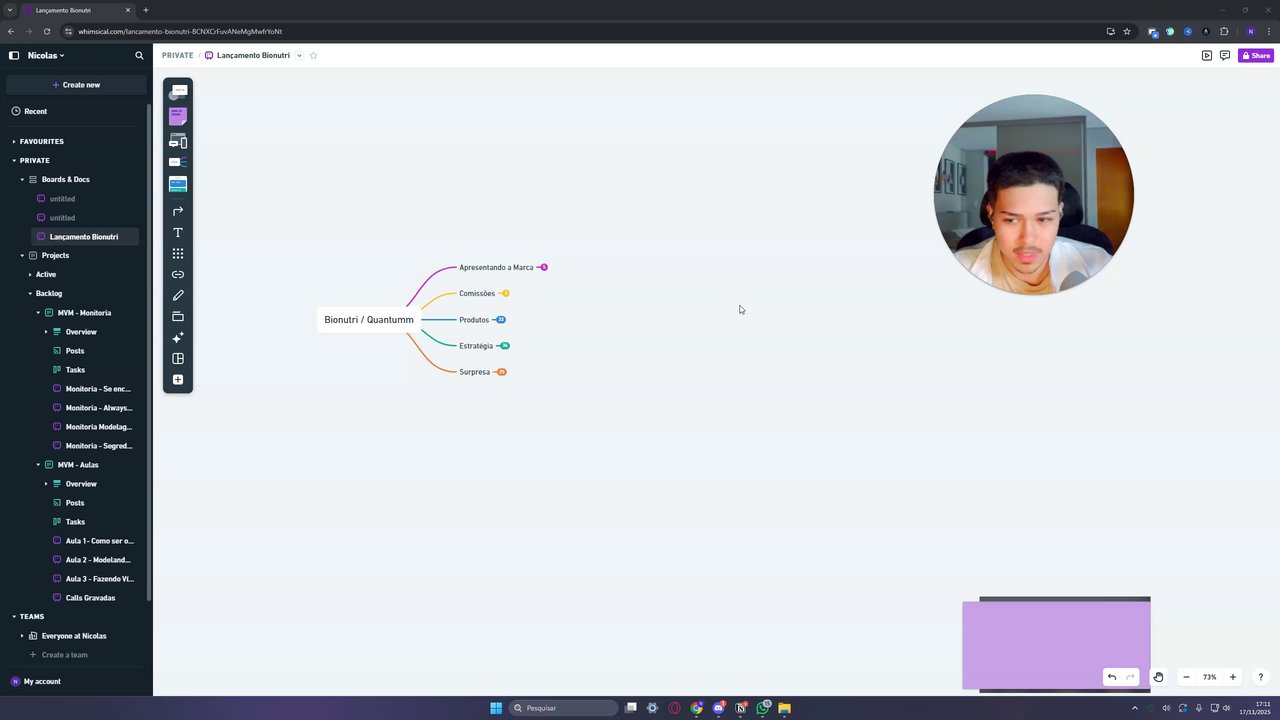Open the templates layout tool

click(x=178, y=358)
